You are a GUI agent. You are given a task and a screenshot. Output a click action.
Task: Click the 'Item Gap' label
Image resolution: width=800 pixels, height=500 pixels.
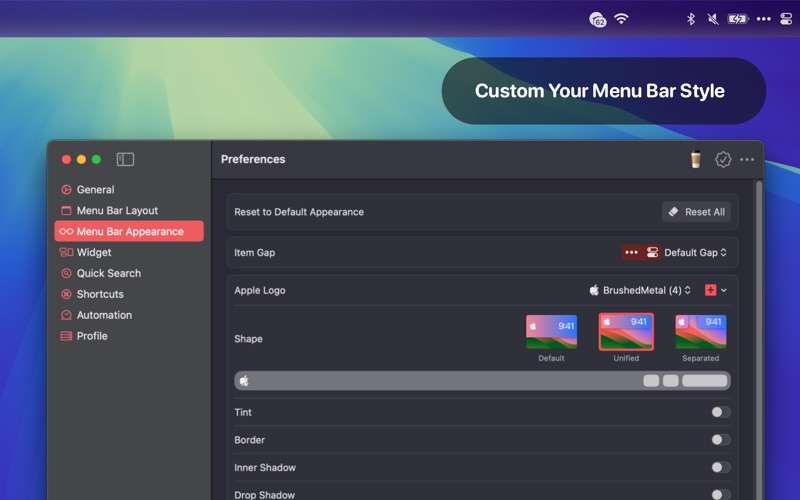tap(255, 253)
